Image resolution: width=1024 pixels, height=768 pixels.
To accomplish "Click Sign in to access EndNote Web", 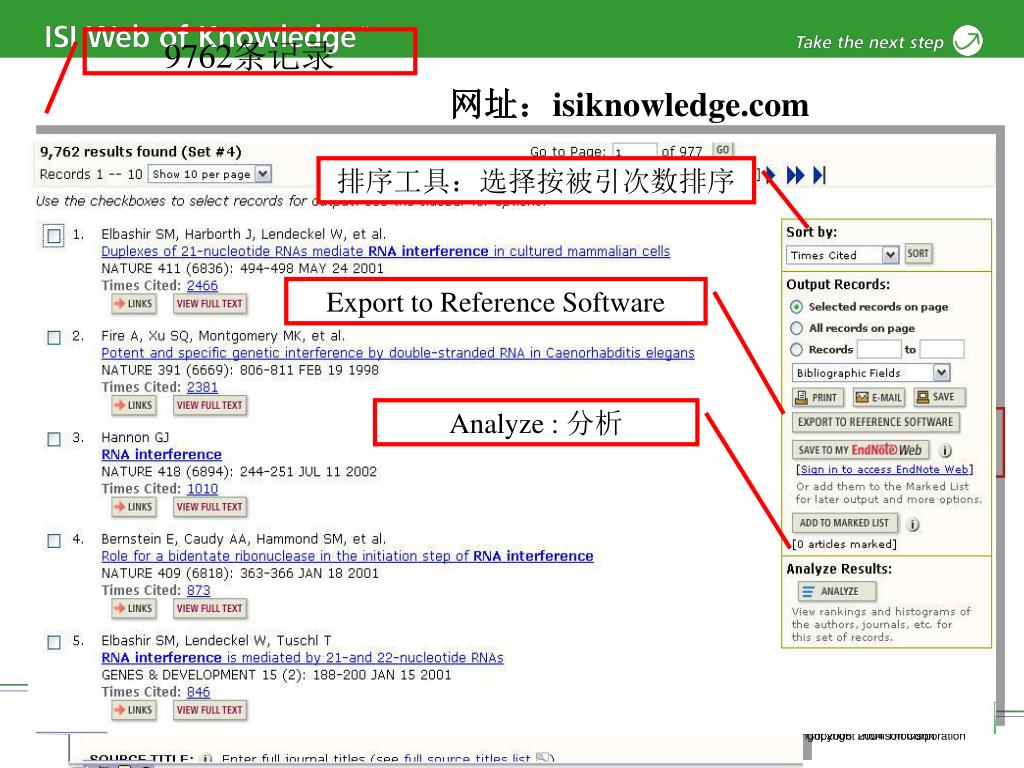I will pos(884,470).
